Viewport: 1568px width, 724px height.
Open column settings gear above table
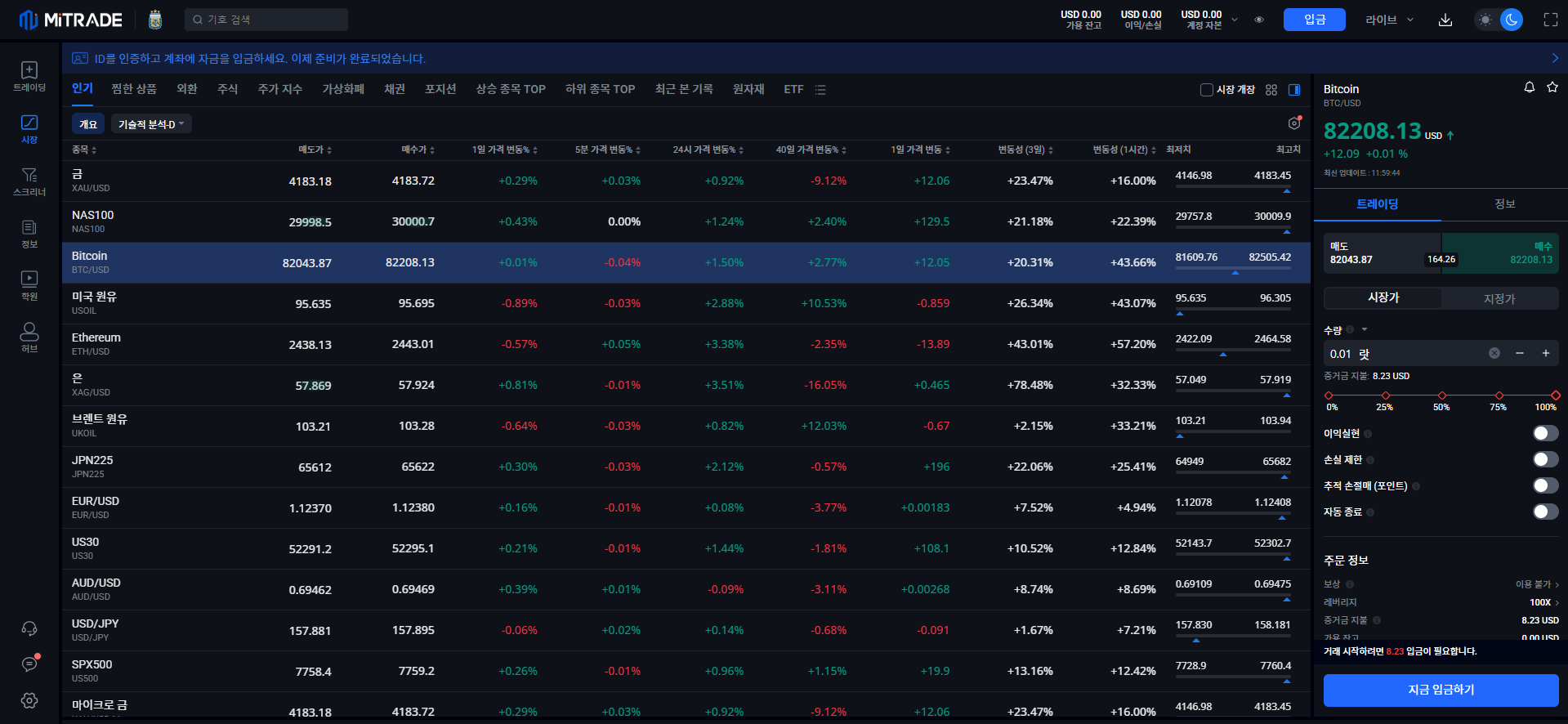point(1294,123)
